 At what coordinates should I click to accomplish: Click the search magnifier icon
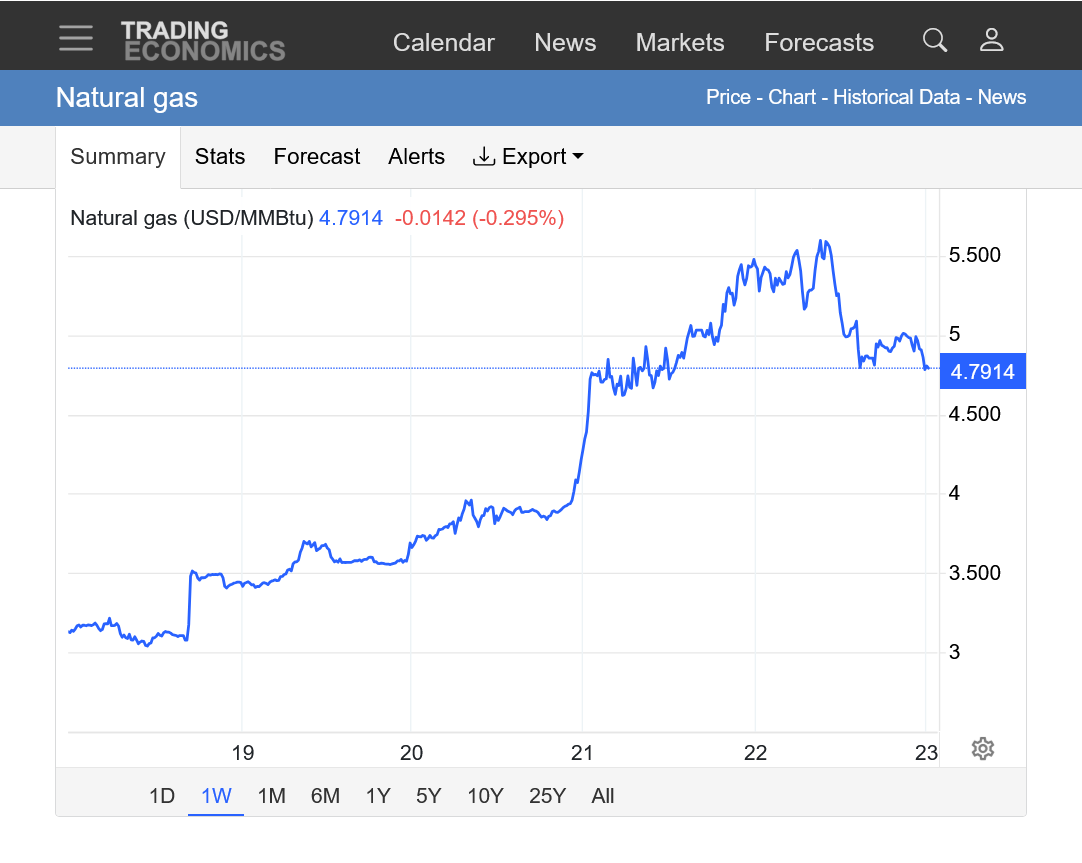click(934, 41)
